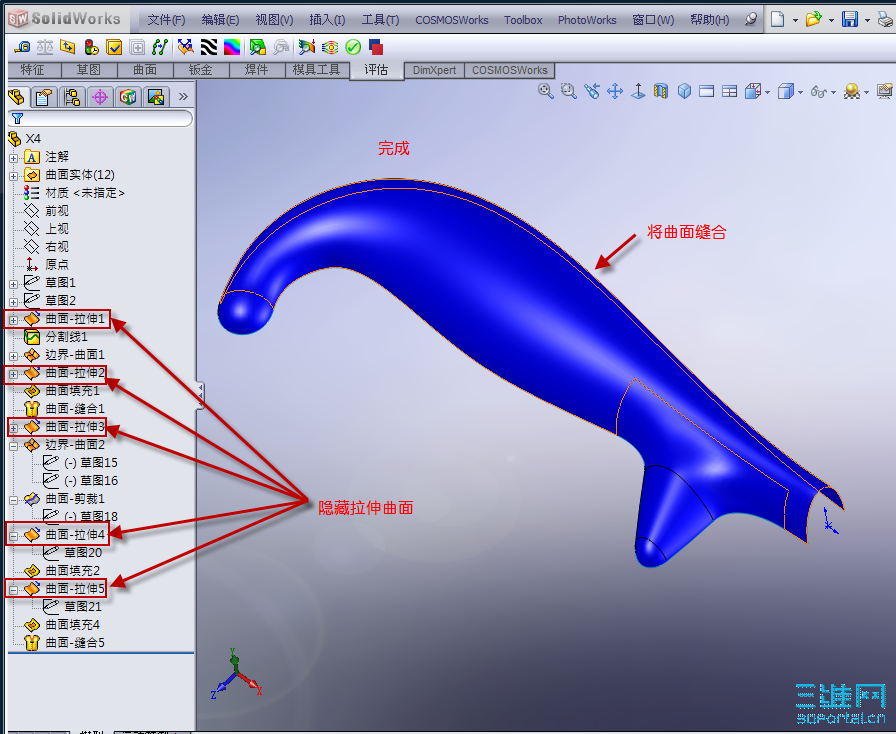Open Import Diagnostics icon

click(137, 47)
